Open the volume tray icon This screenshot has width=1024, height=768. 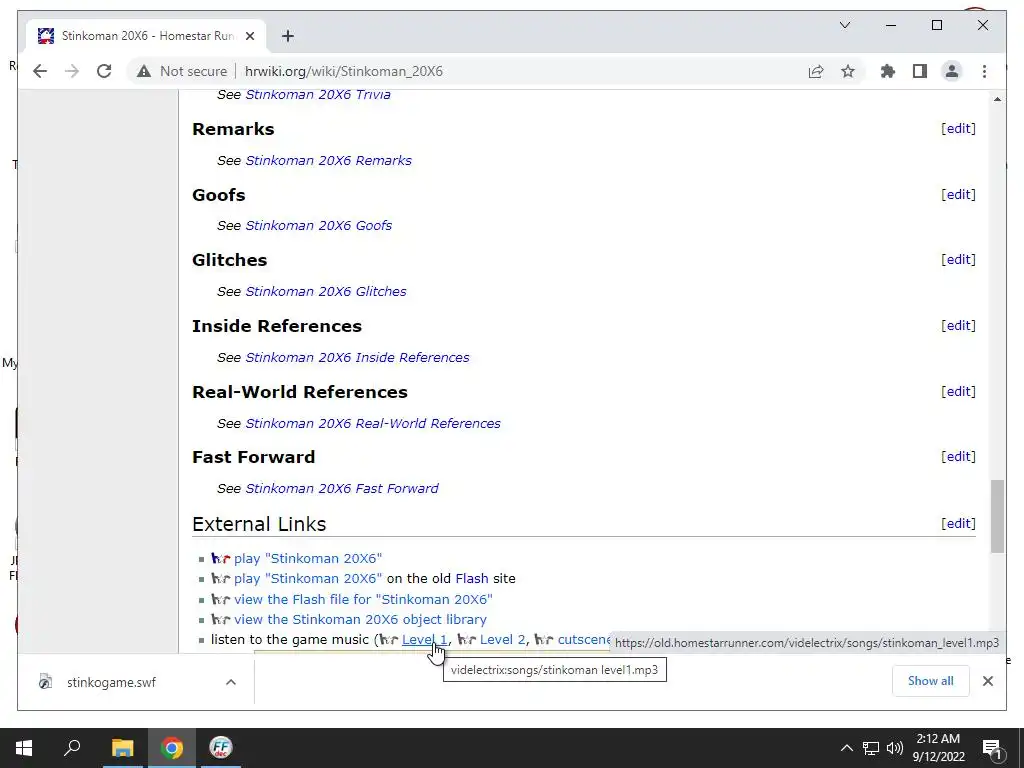(x=895, y=748)
